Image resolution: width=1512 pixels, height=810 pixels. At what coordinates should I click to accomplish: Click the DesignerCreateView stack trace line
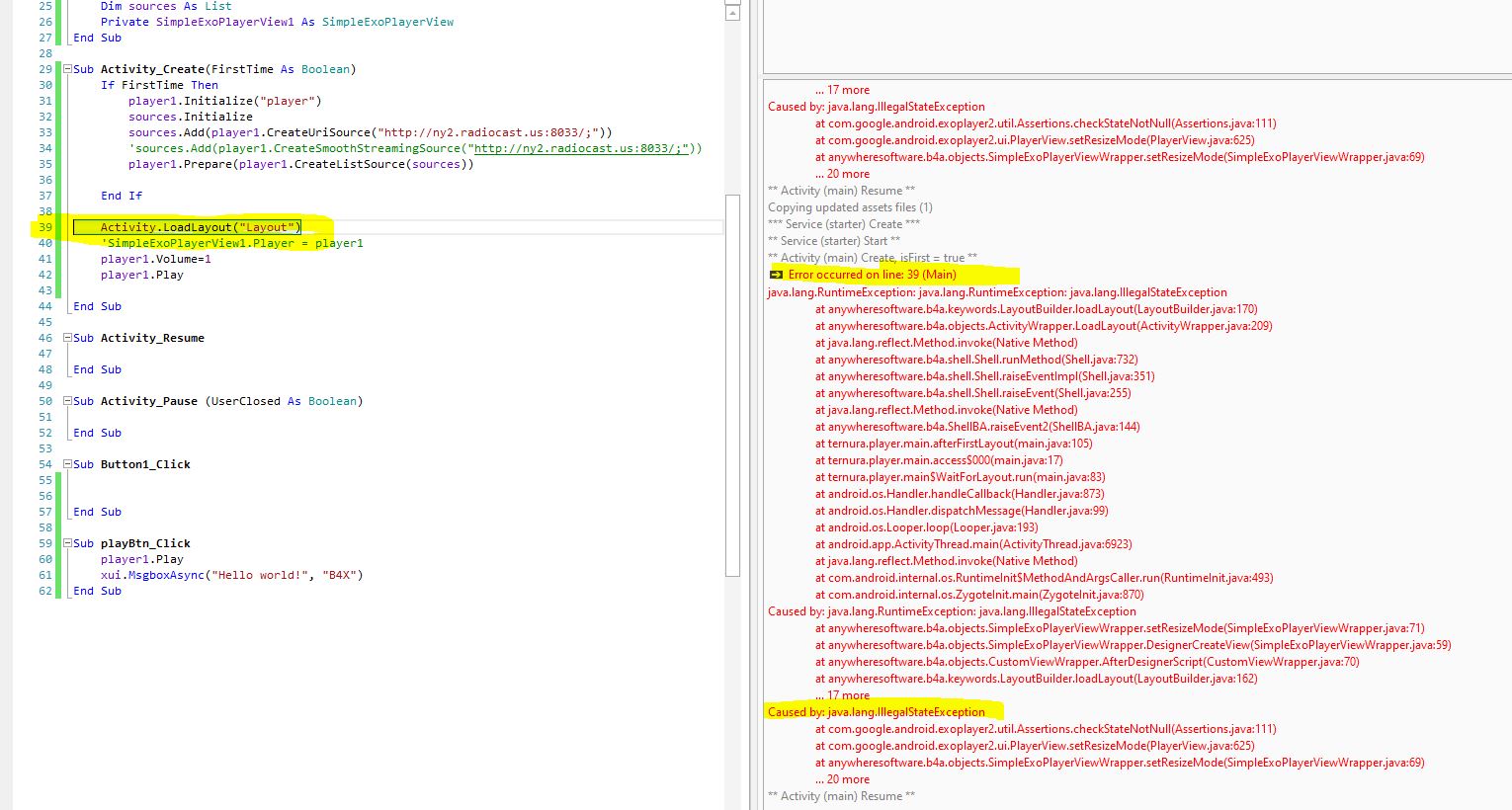(1134, 645)
